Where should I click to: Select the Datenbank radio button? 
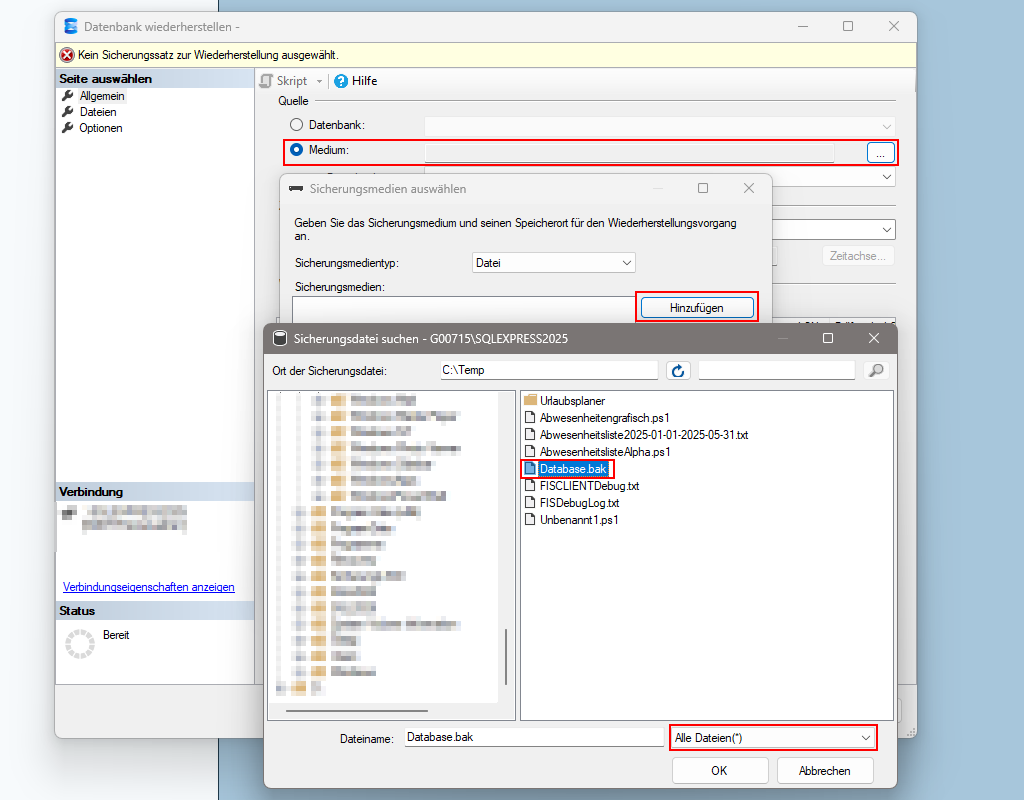click(x=296, y=123)
